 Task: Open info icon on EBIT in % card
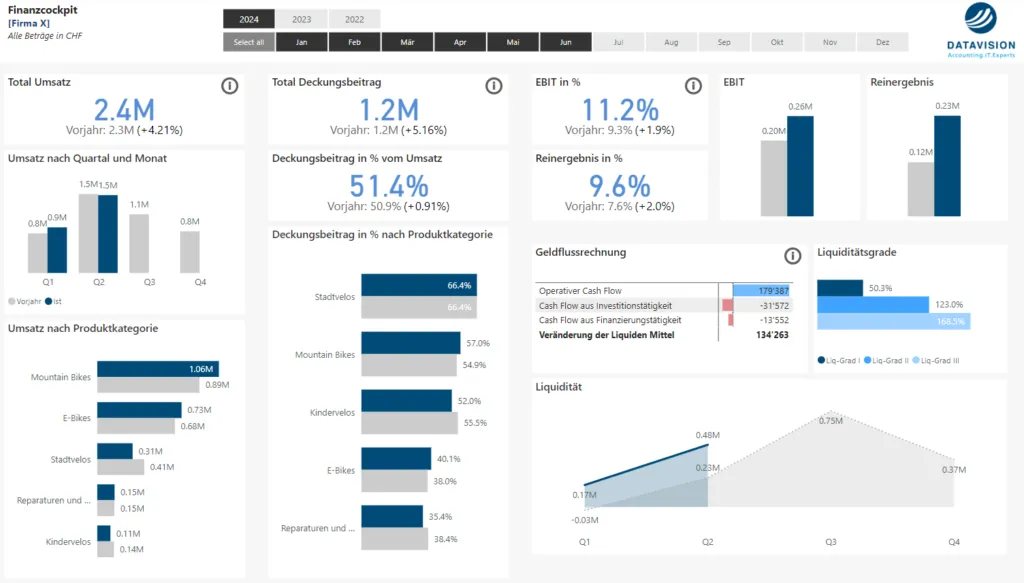[693, 86]
